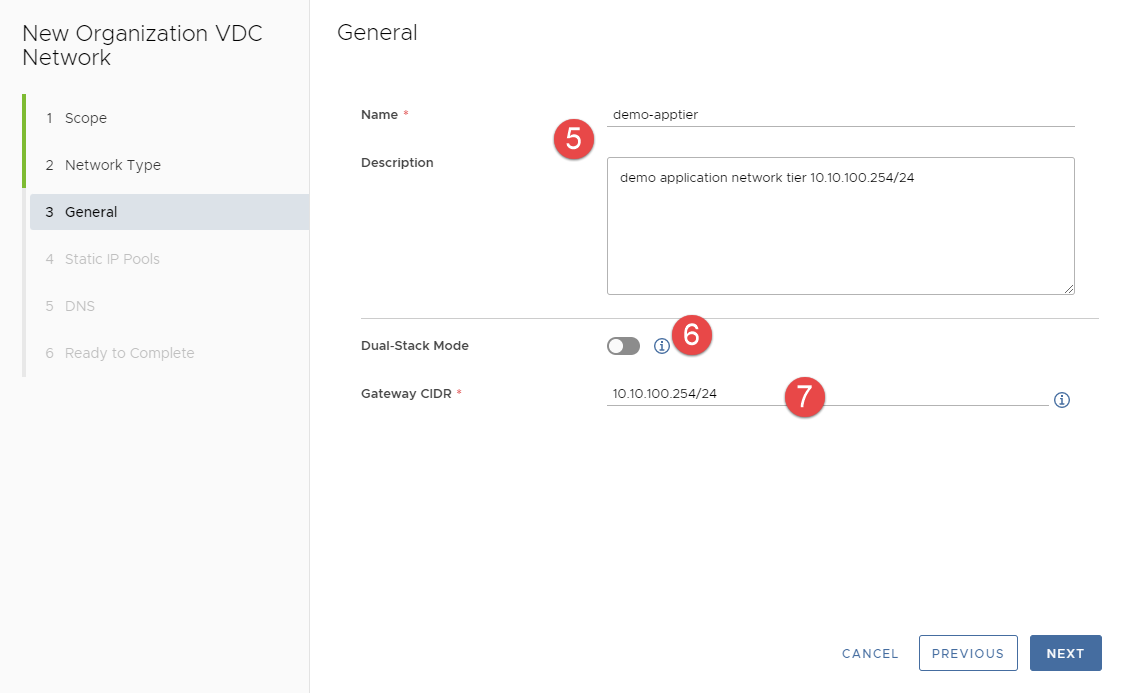1146x693 pixels.
Task: Cancel the new network wizard
Action: click(870, 653)
